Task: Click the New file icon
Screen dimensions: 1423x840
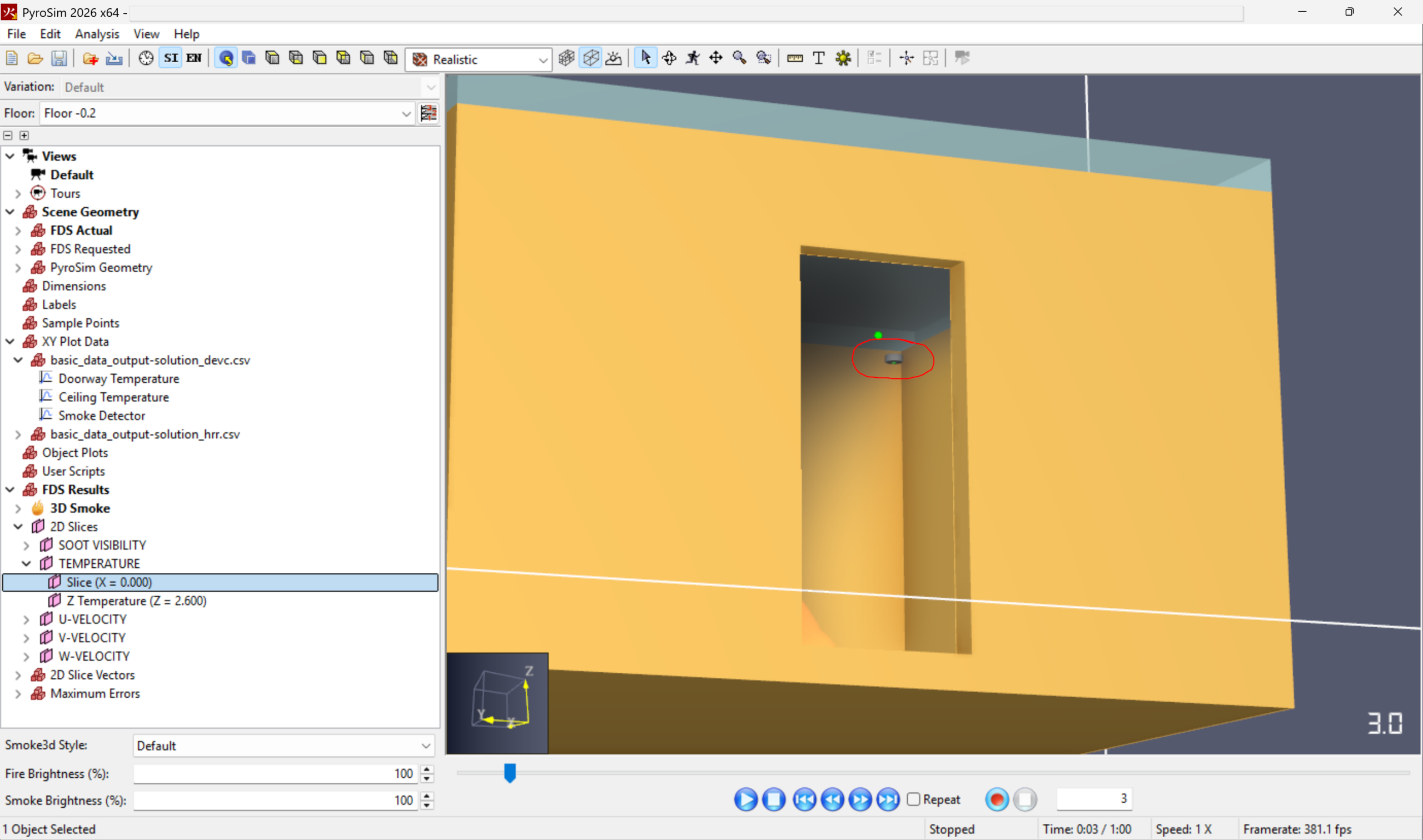Action: (12, 58)
